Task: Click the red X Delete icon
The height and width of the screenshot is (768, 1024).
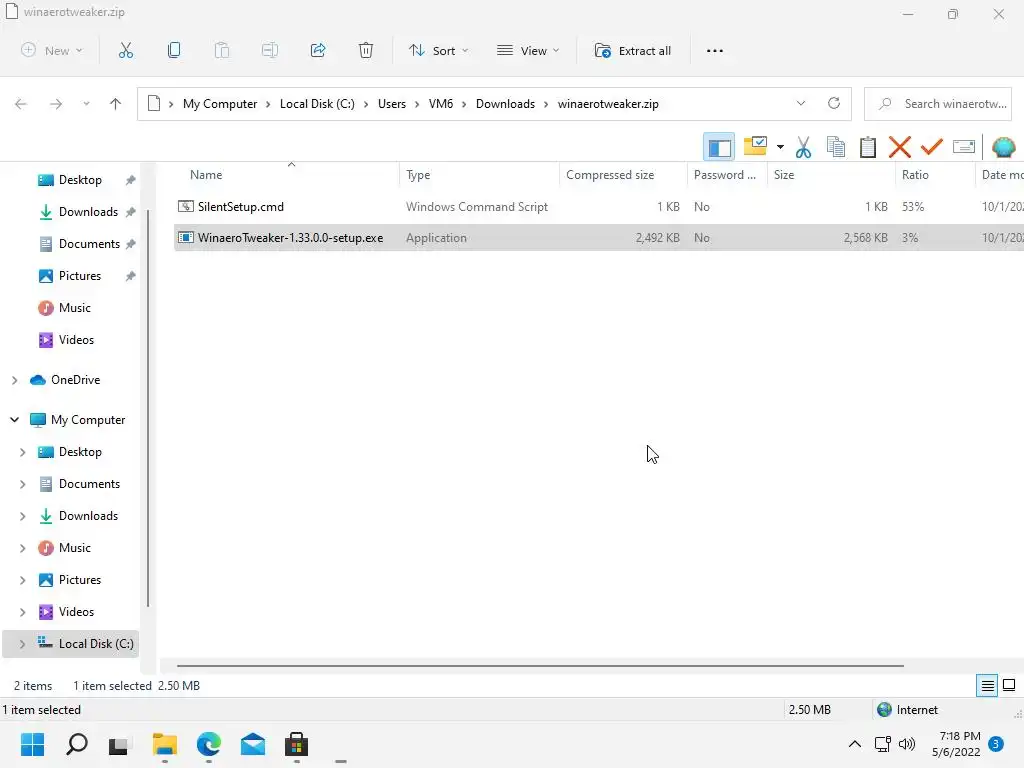Action: 900,147
